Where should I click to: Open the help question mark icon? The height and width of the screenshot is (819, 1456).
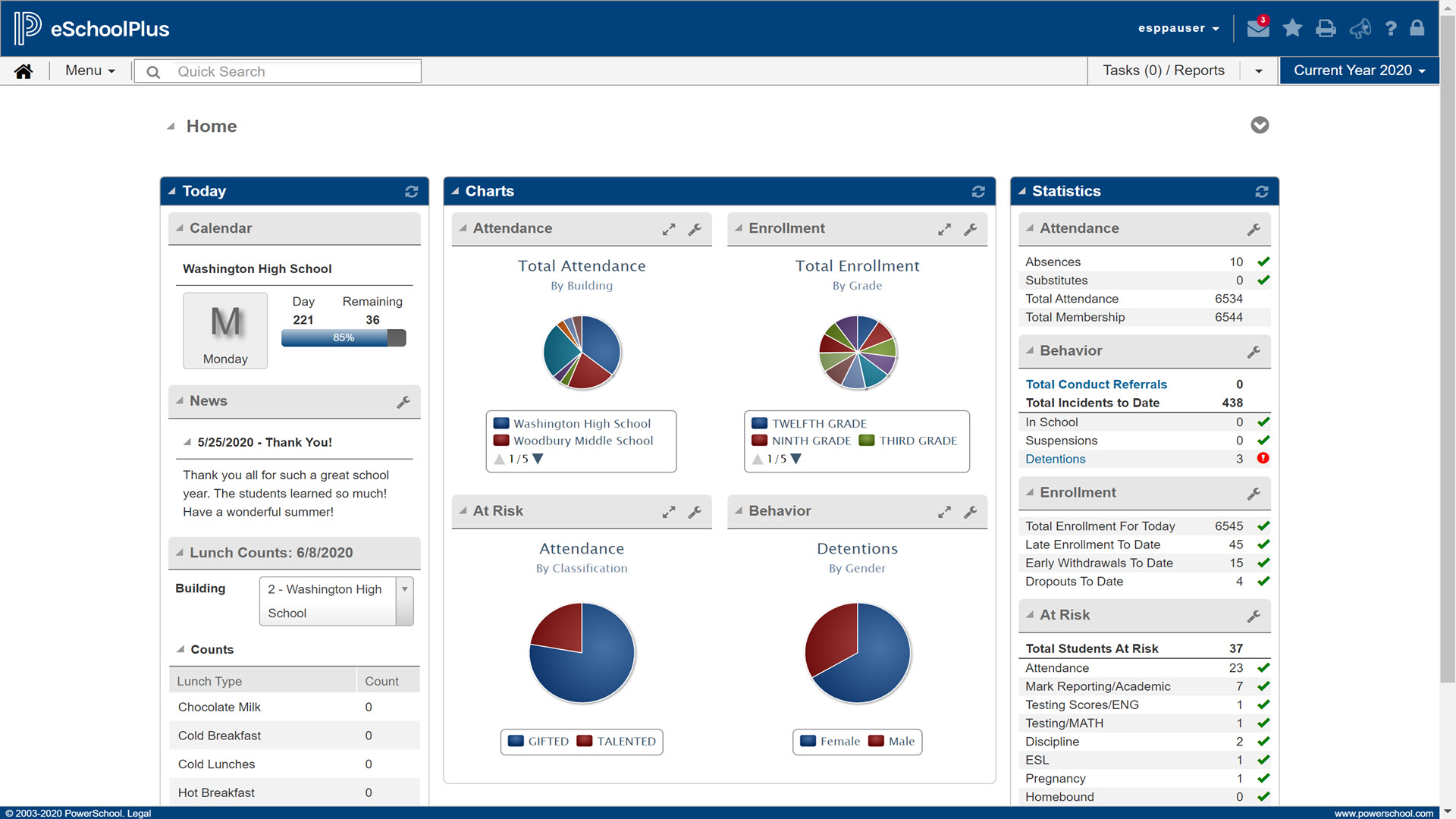tap(1392, 28)
